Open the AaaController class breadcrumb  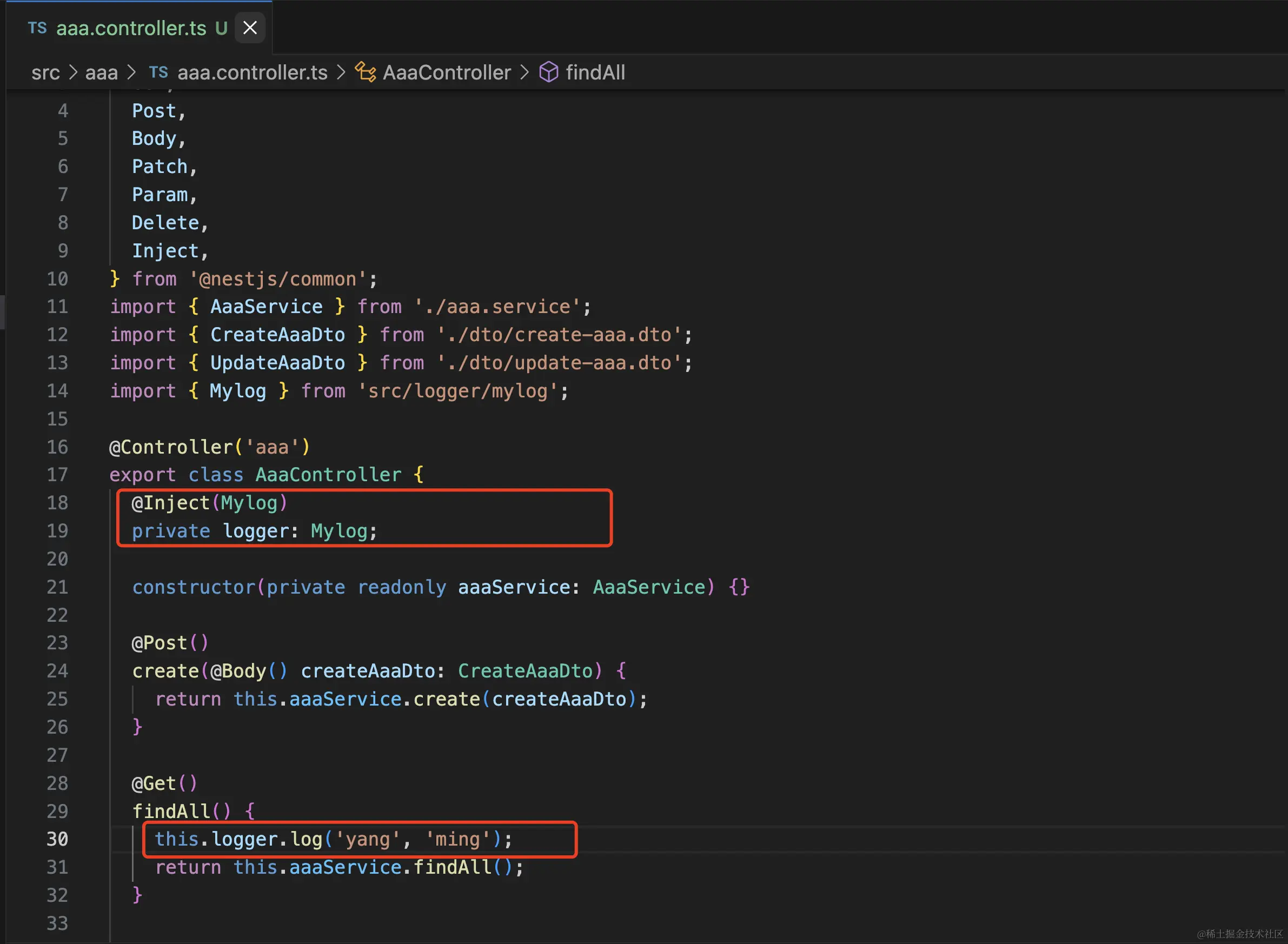tap(446, 72)
